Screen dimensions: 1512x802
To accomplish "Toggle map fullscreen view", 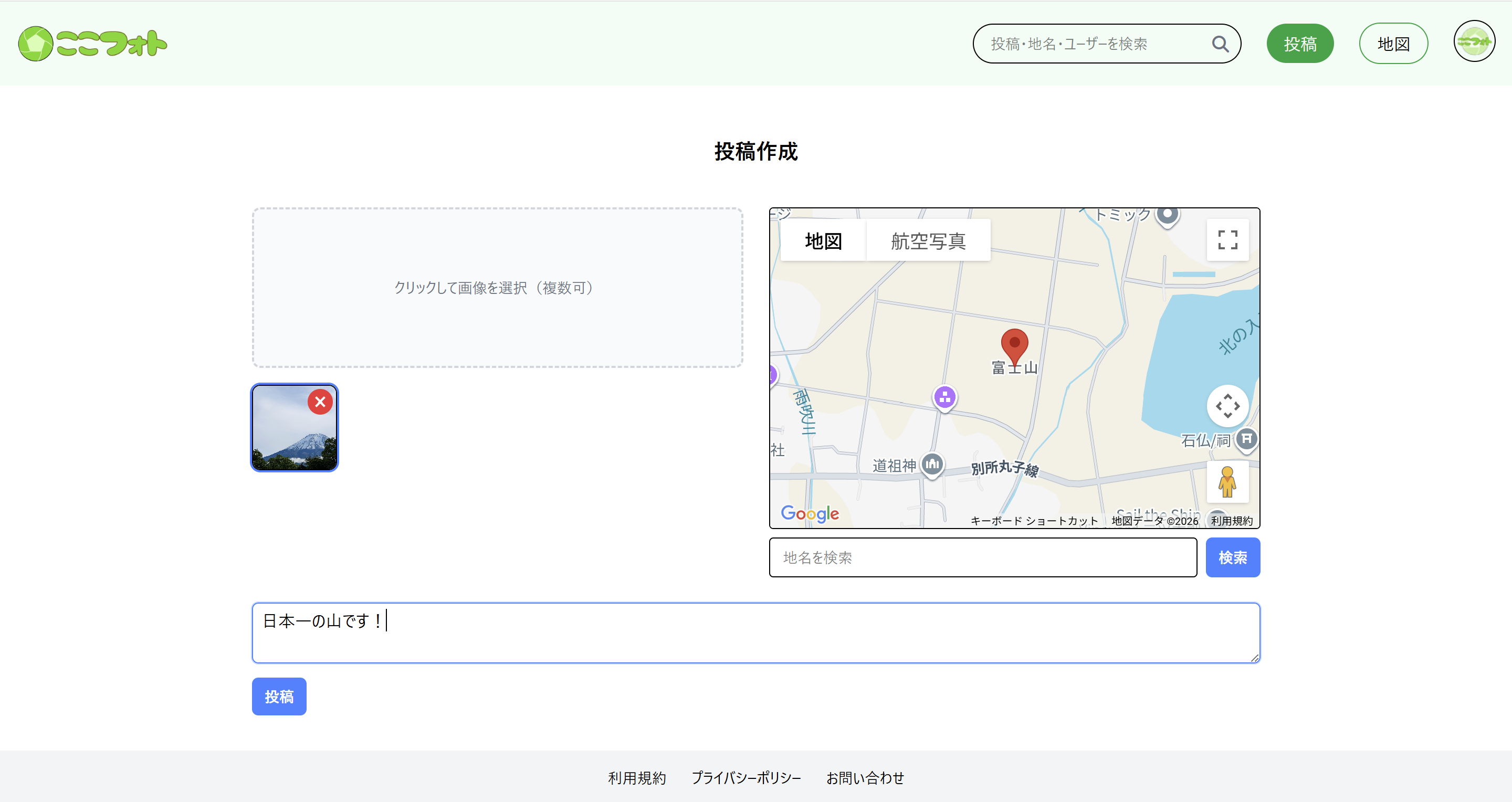I will tap(1227, 240).
